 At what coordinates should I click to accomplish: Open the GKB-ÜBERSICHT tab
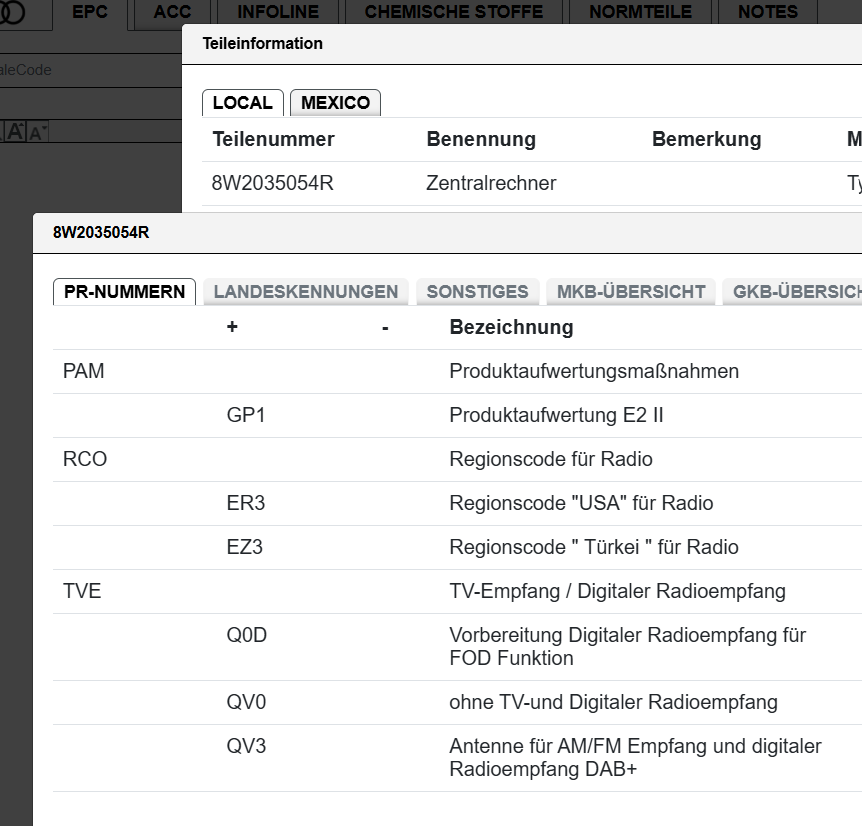tap(794, 292)
